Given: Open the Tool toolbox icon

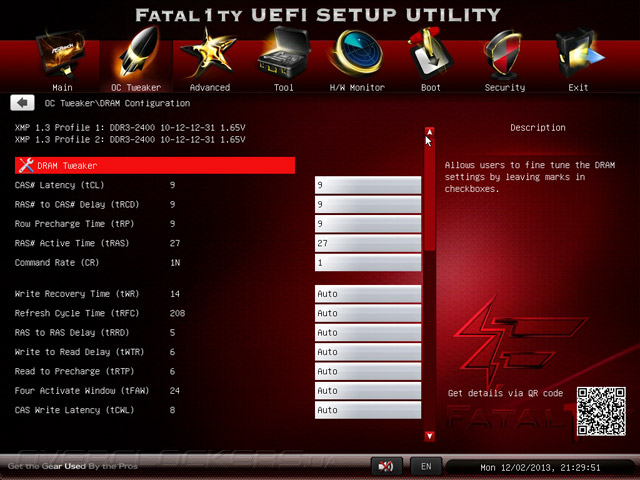Looking at the screenshot, I should (x=284, y=53).
